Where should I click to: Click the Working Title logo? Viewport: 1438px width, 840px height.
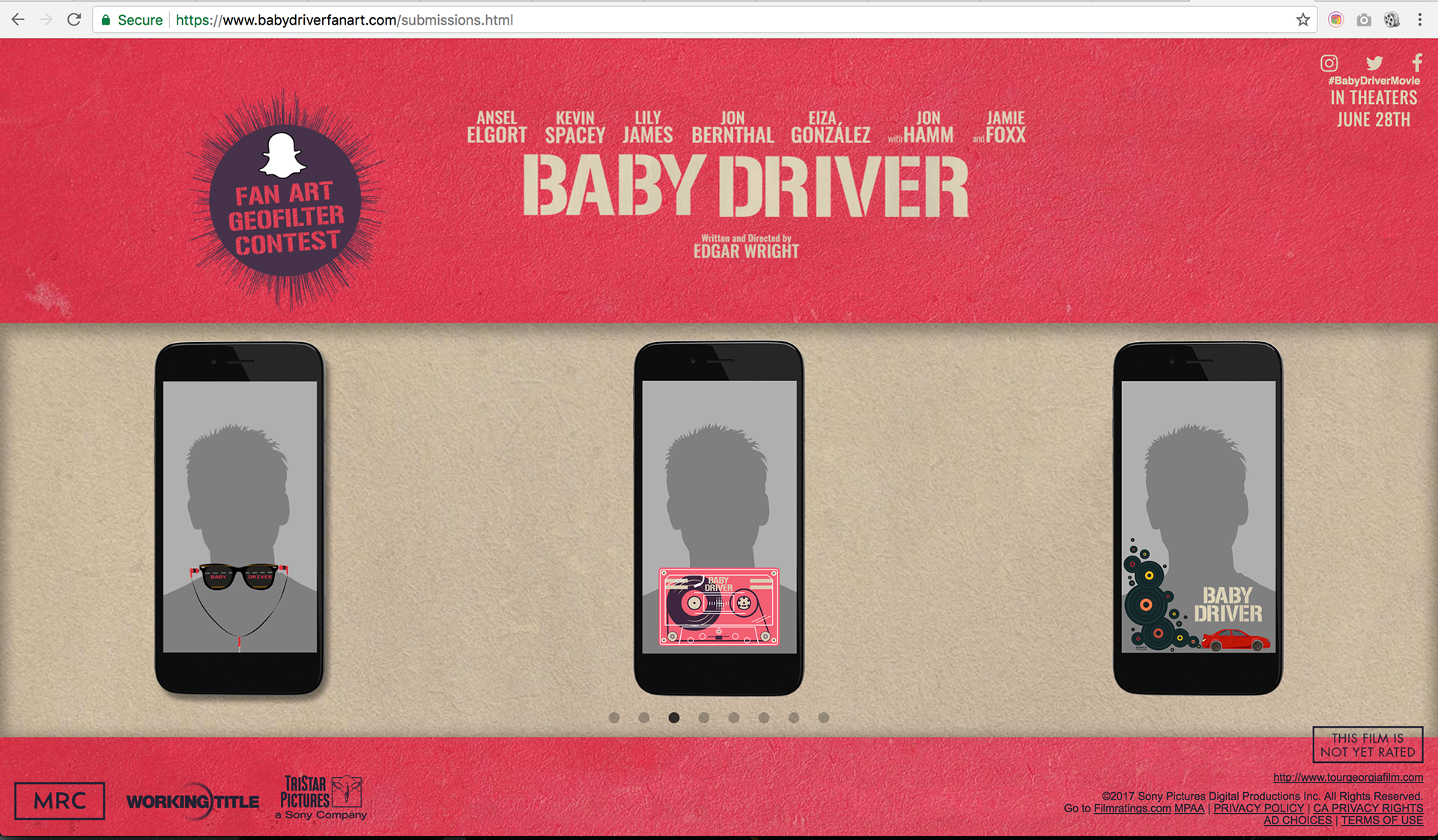(x=192, y=802)
